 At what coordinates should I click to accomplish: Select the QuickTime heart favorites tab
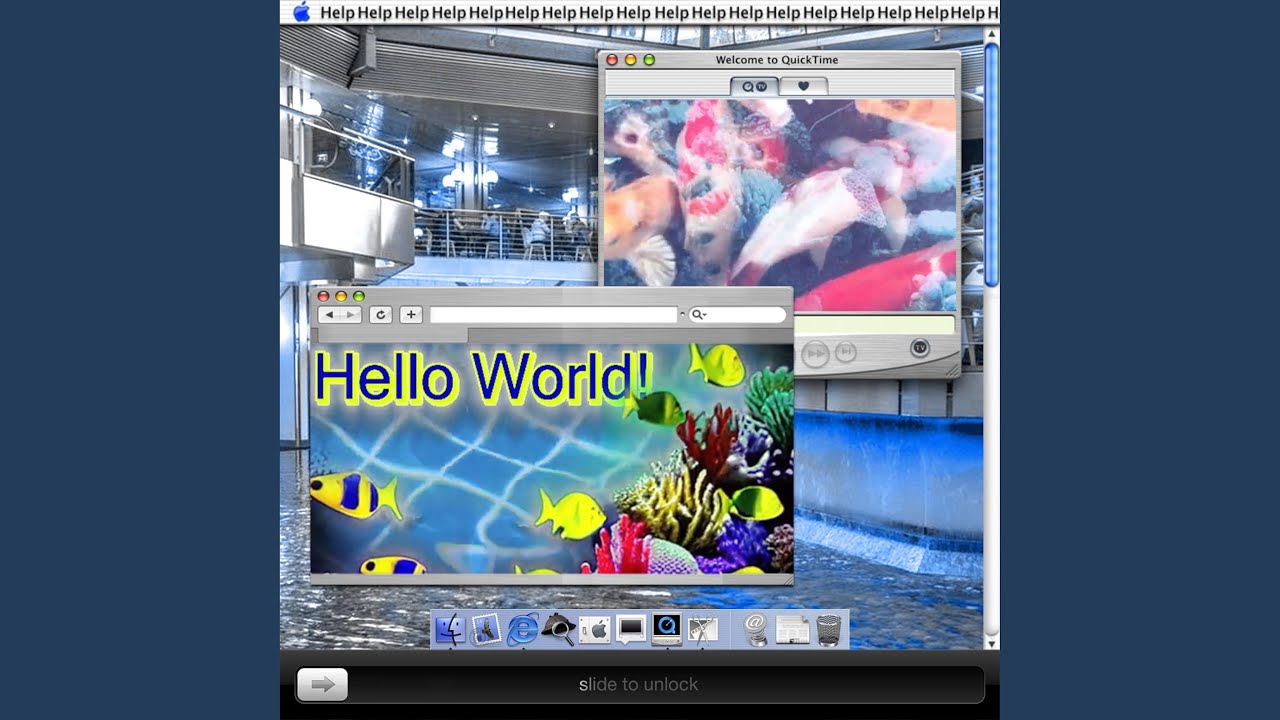click(x=803, y=86)
